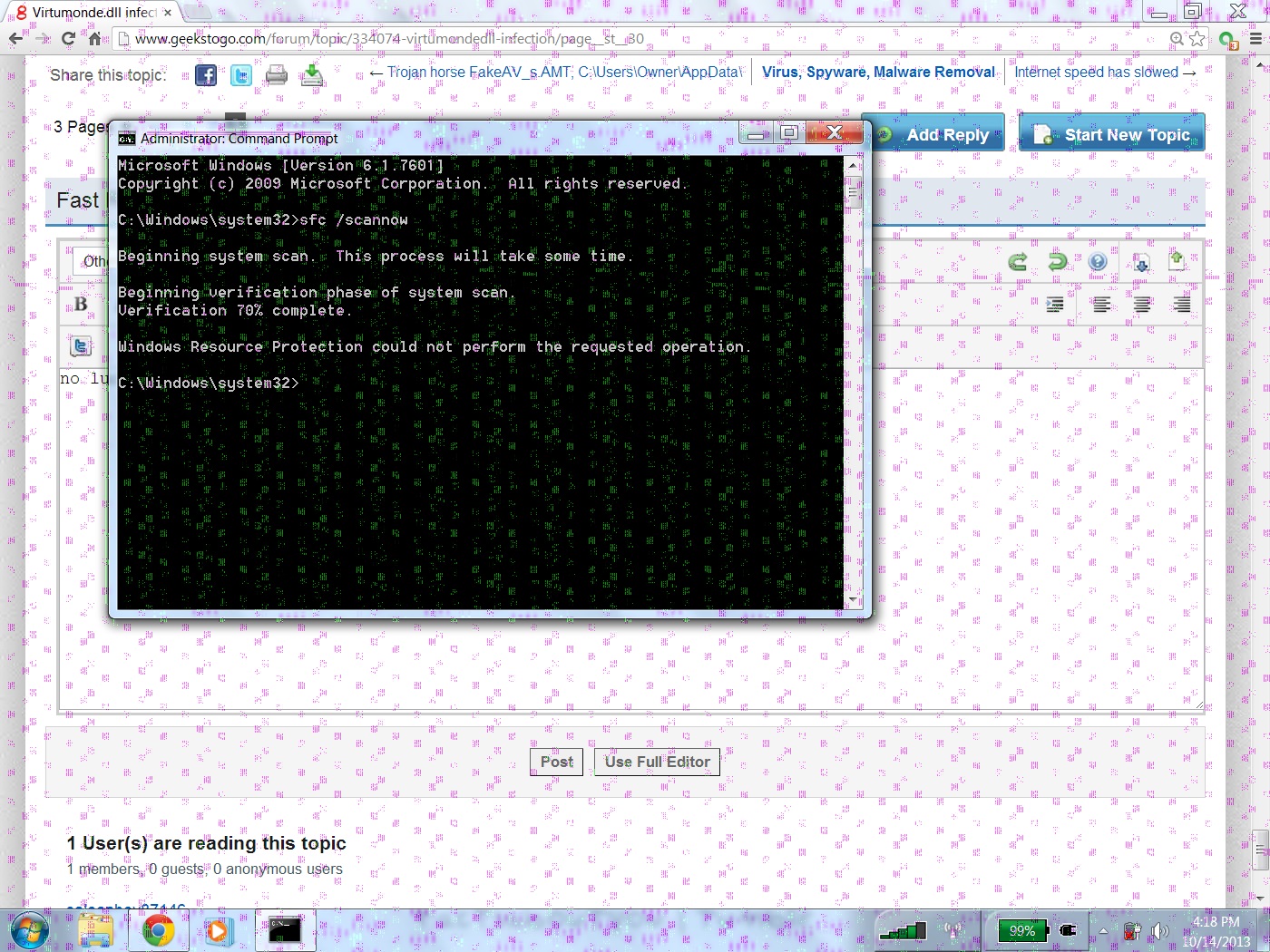Click the 'sfc /scannow' command line text
The height and width of the screenshot is (952, 1270).
[354, 219]
